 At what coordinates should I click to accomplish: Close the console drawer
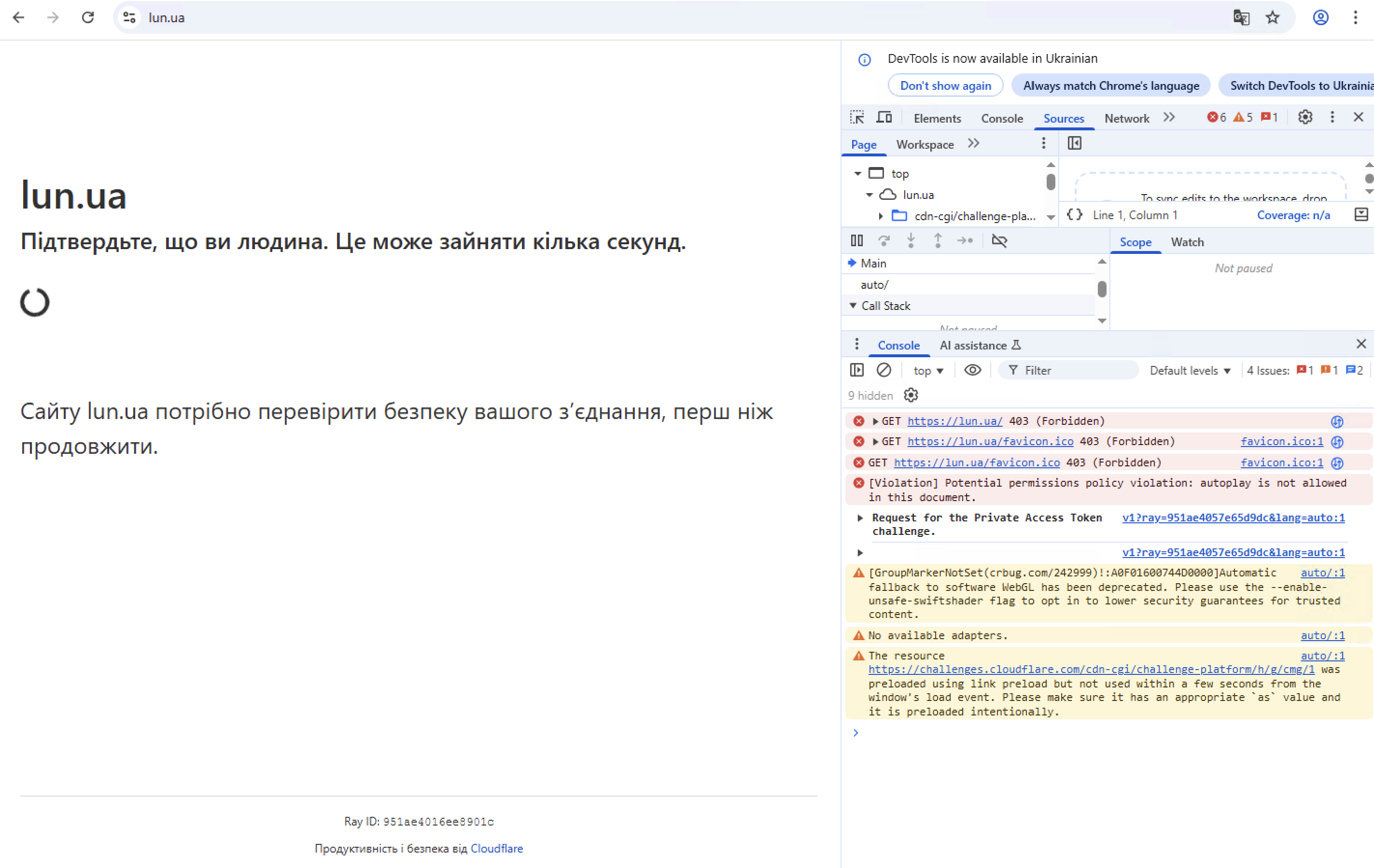coord(1361,344)
